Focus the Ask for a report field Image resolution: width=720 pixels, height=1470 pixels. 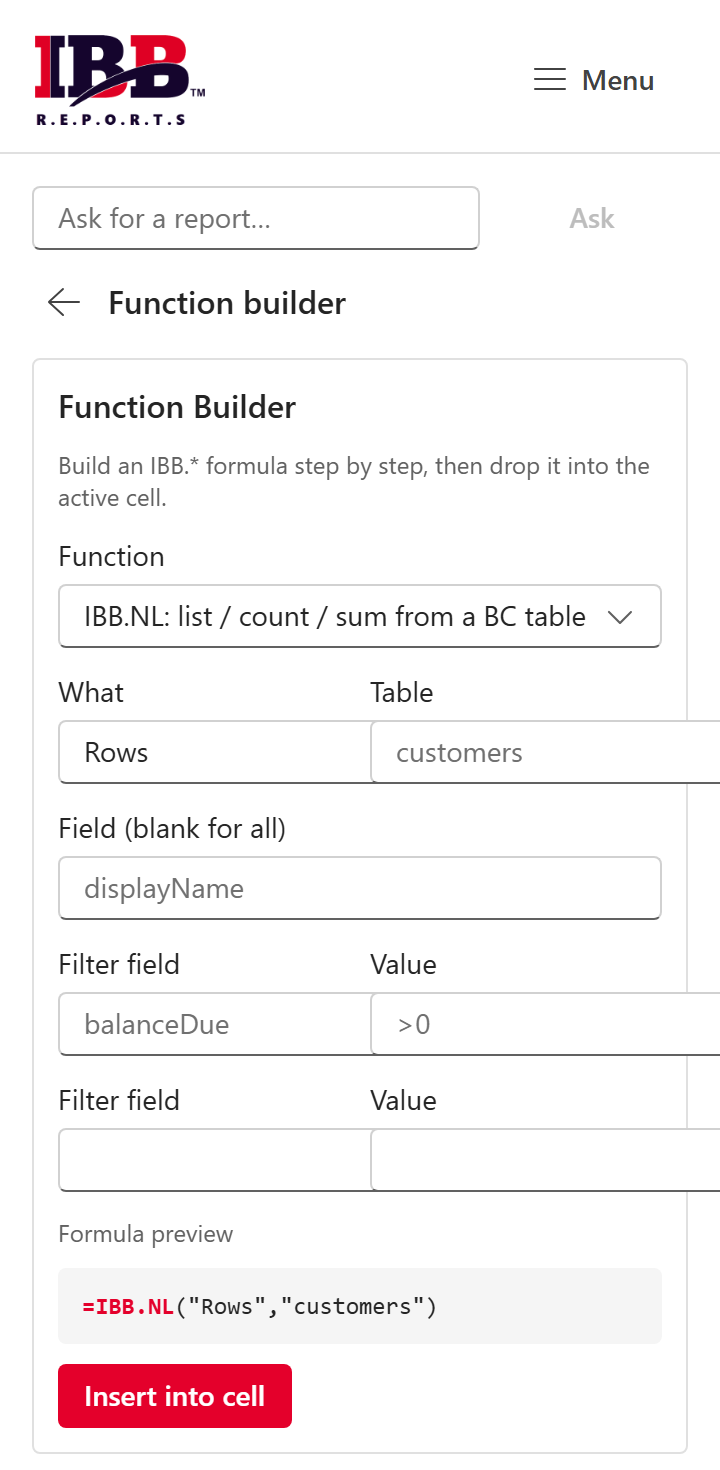tap(256, 218)
